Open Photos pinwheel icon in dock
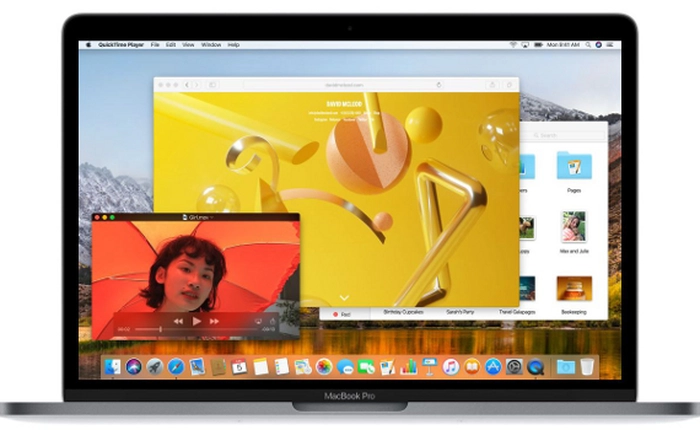The width and height of the screenshot is (700, 430). point(324,367)
